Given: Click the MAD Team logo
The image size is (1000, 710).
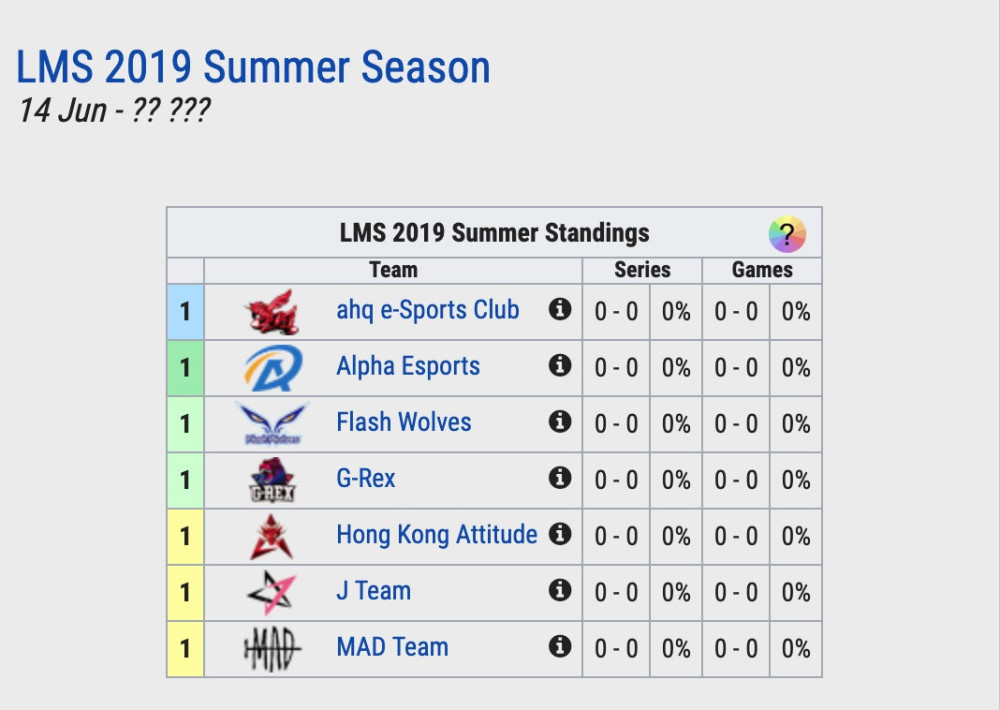Looking at the screenshot, I should 272,649.
